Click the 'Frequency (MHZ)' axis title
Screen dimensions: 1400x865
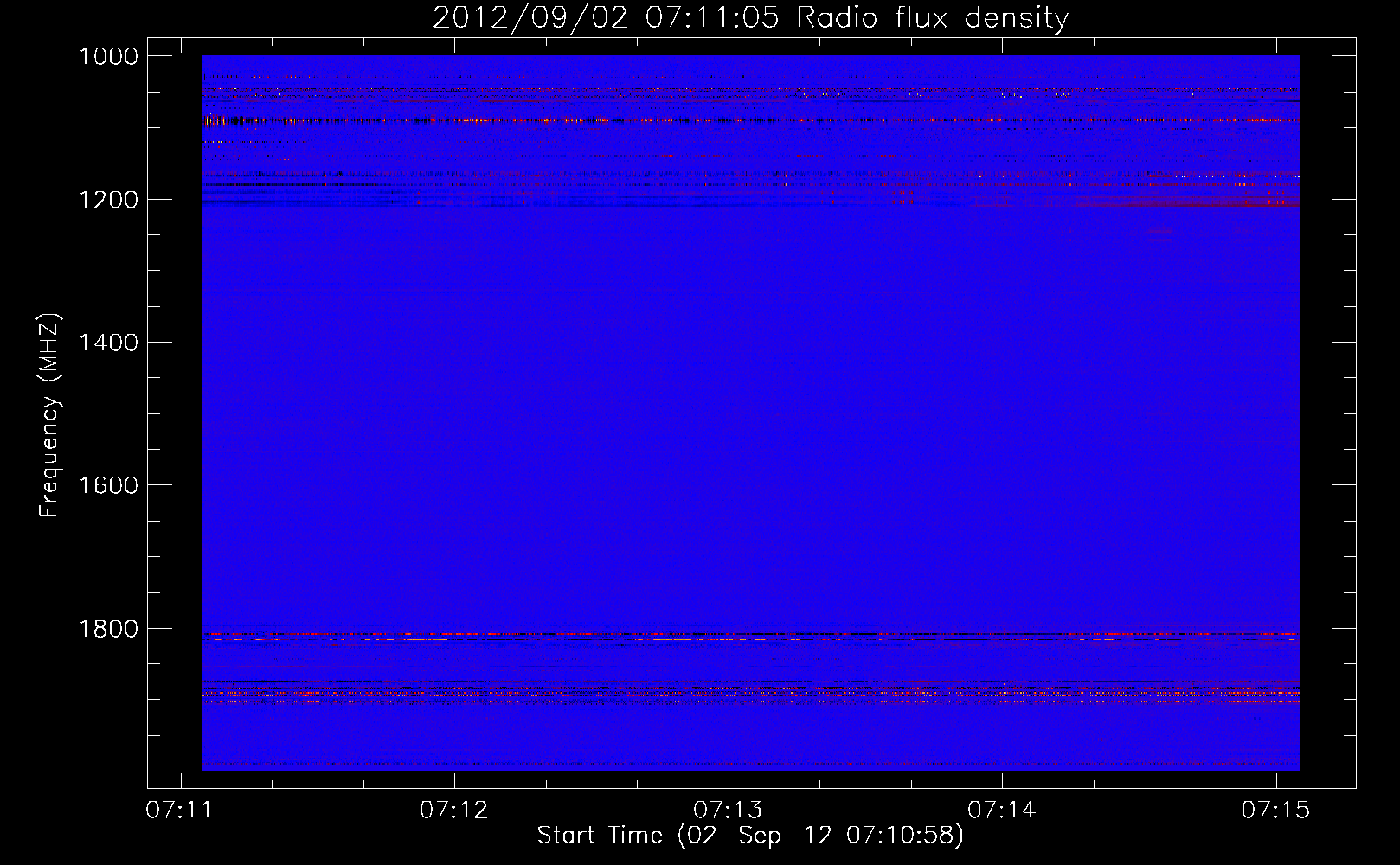click(x=49, y=414)
